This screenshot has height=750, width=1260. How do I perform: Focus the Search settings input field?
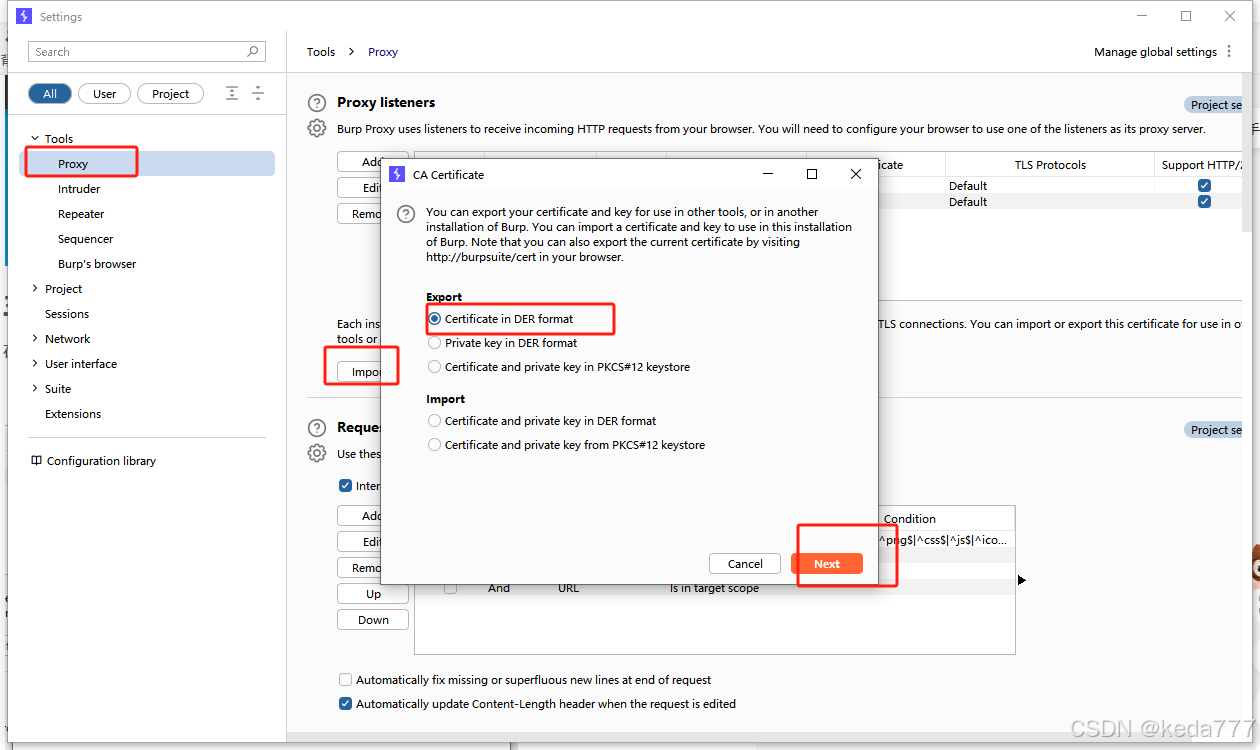tap(148, 52)
